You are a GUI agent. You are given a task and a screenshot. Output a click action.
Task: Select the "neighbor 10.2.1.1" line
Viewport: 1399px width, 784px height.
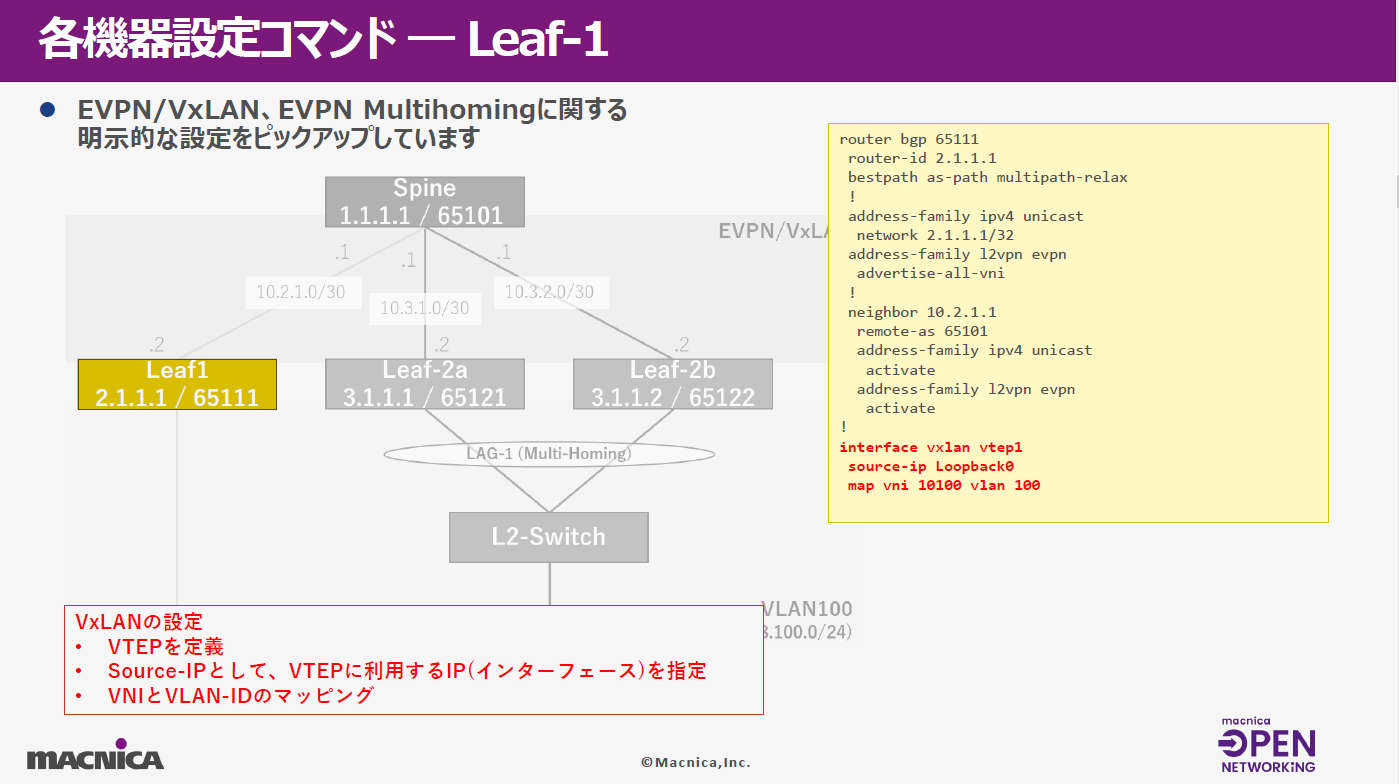point(922,312)
